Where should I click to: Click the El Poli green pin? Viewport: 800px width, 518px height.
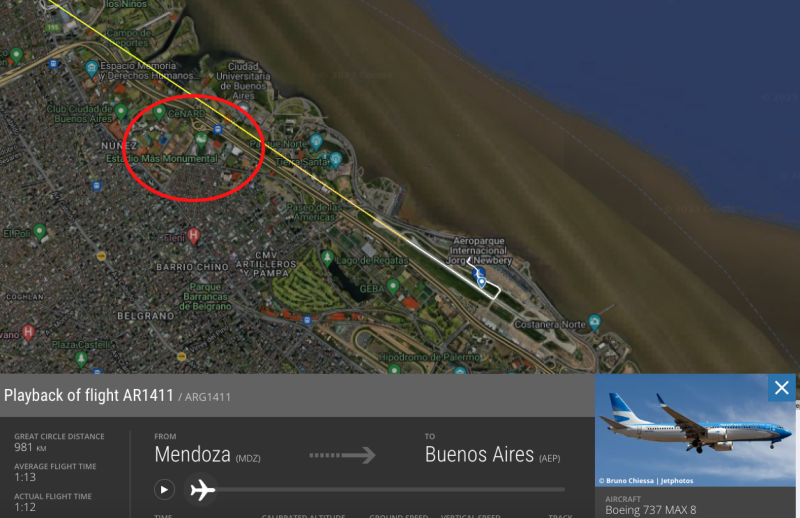pos(39,232)
